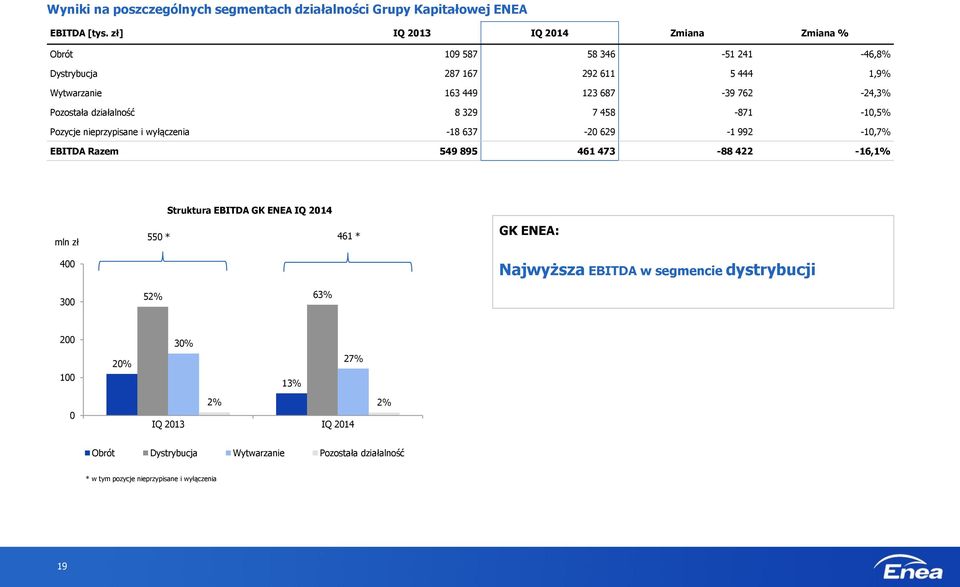
Task: Click the total 461 473
Action: [x=596, y=151]
